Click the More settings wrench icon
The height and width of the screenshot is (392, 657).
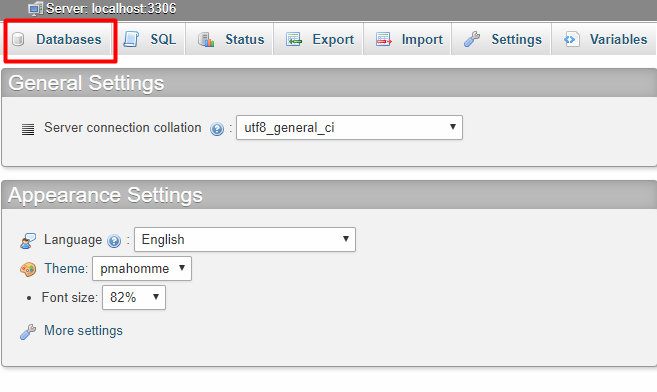pos(28,332)
